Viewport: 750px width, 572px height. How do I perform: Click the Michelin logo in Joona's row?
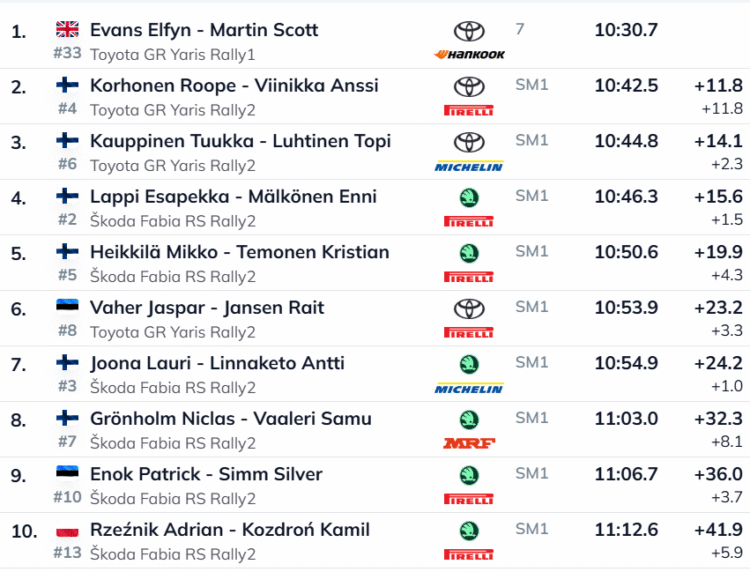[468, 388]
